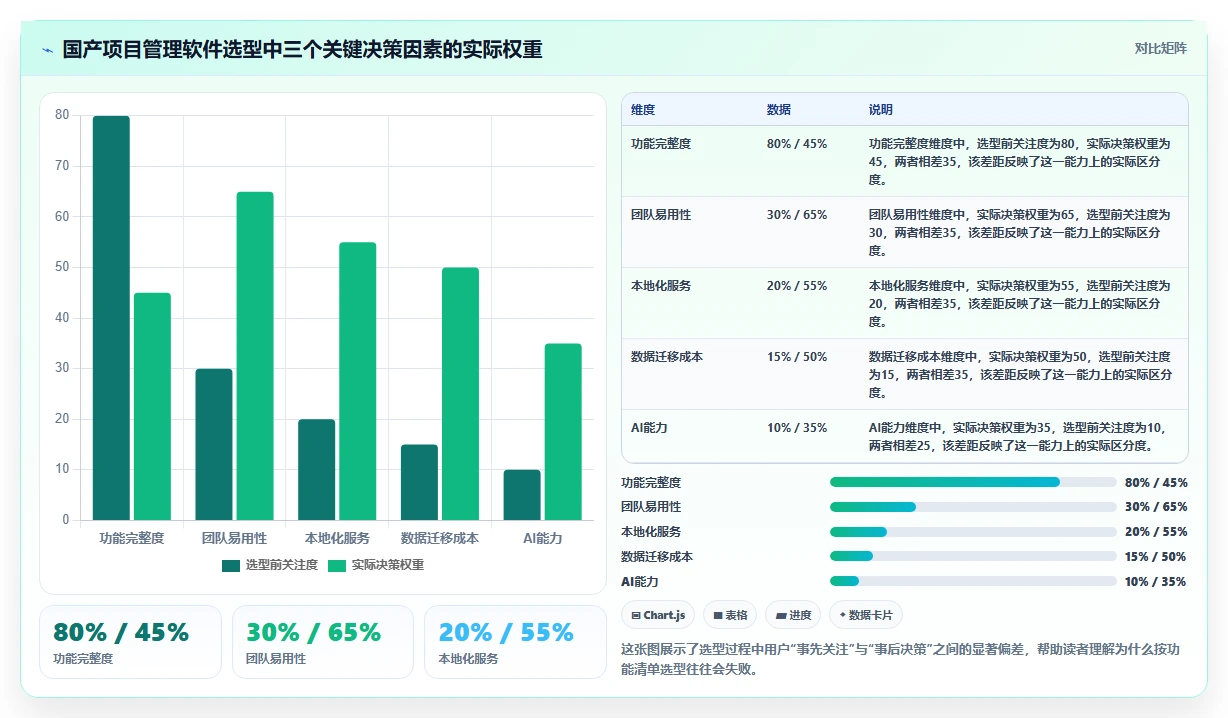This screenshot has width=1228, height=718.
Task: Click the 功能完整度 x-axis label
Action: click(132, 538)
